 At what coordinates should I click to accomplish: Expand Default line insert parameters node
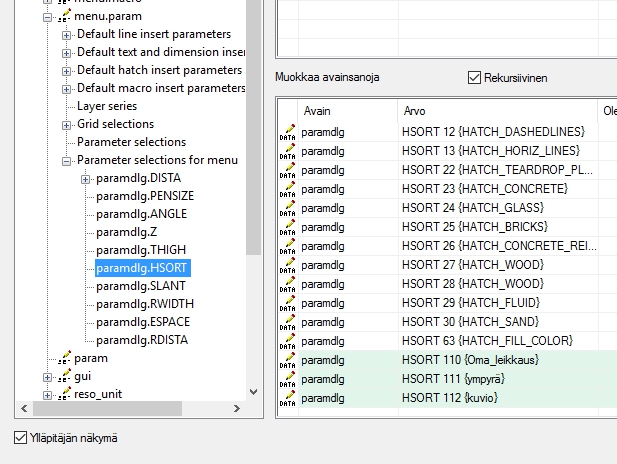pyautogui.click(x=67, y=35)
